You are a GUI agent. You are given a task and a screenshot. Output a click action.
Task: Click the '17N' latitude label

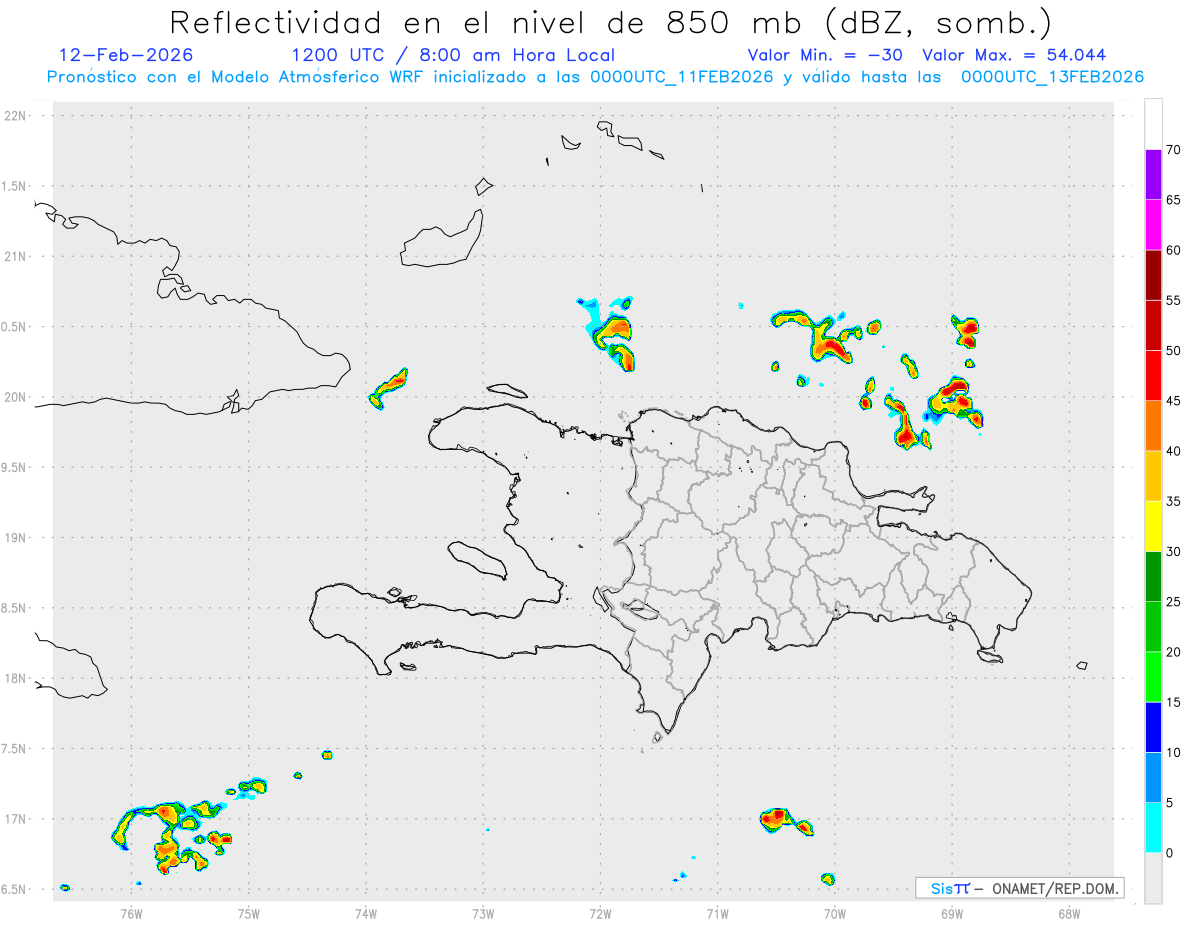pyautogui.click(x=17, y=819)
